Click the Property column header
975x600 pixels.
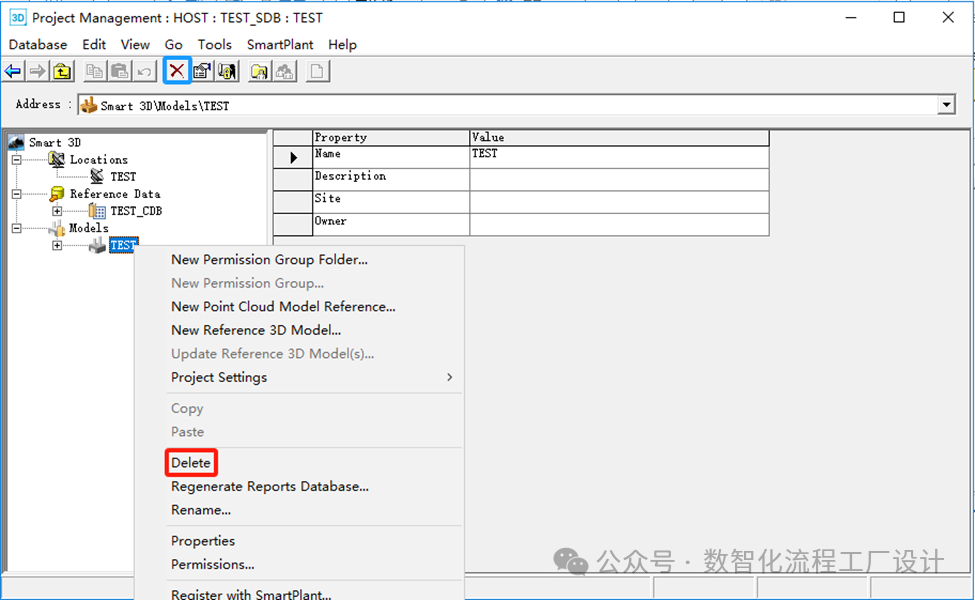[391, 137]
